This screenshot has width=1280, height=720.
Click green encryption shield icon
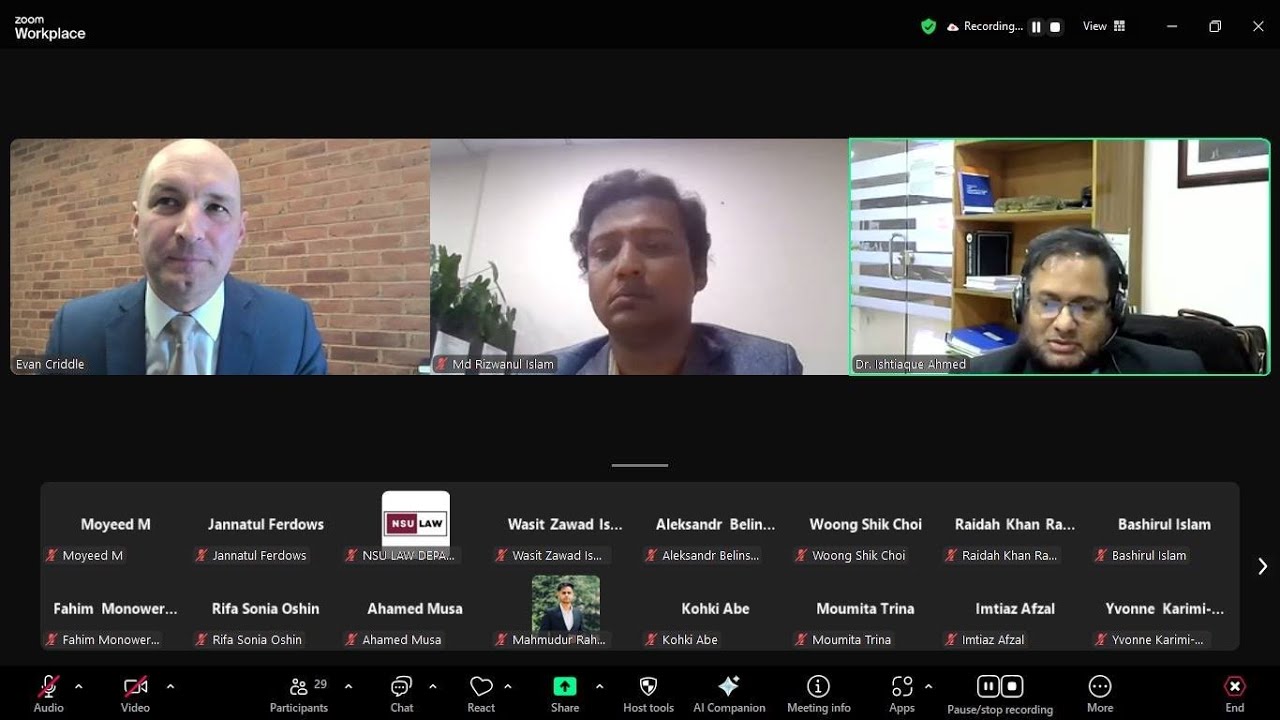928,27
